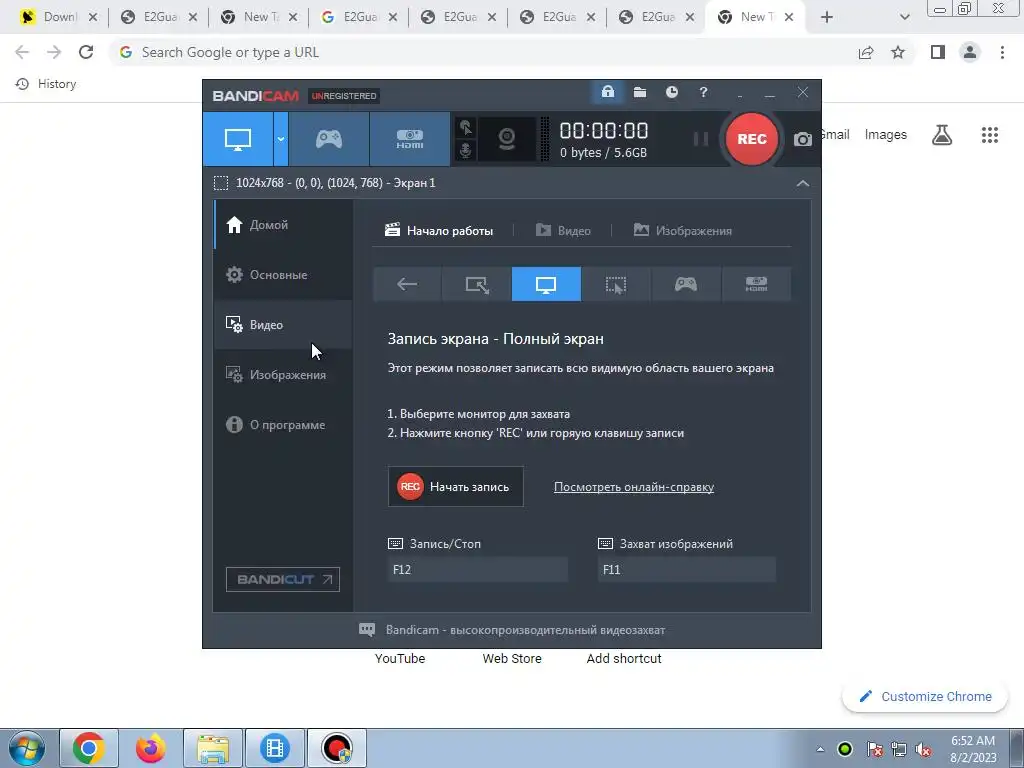Open Bandicam help question mark
This screenshot has height=768, width=1024.
[703, 92]
